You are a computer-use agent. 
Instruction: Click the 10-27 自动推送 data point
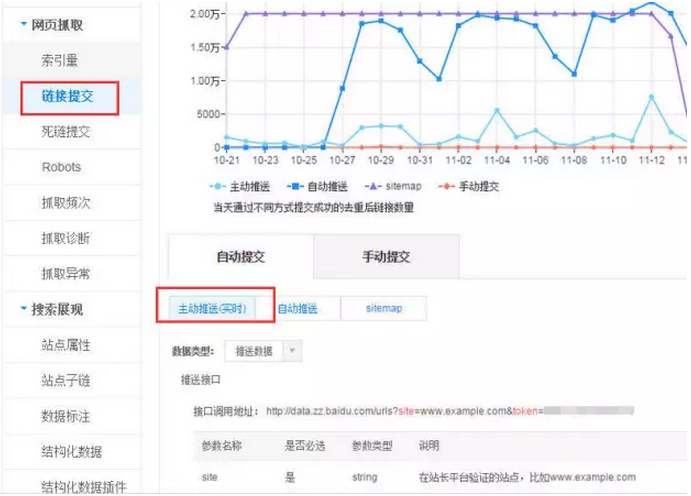tap(342, 89)
